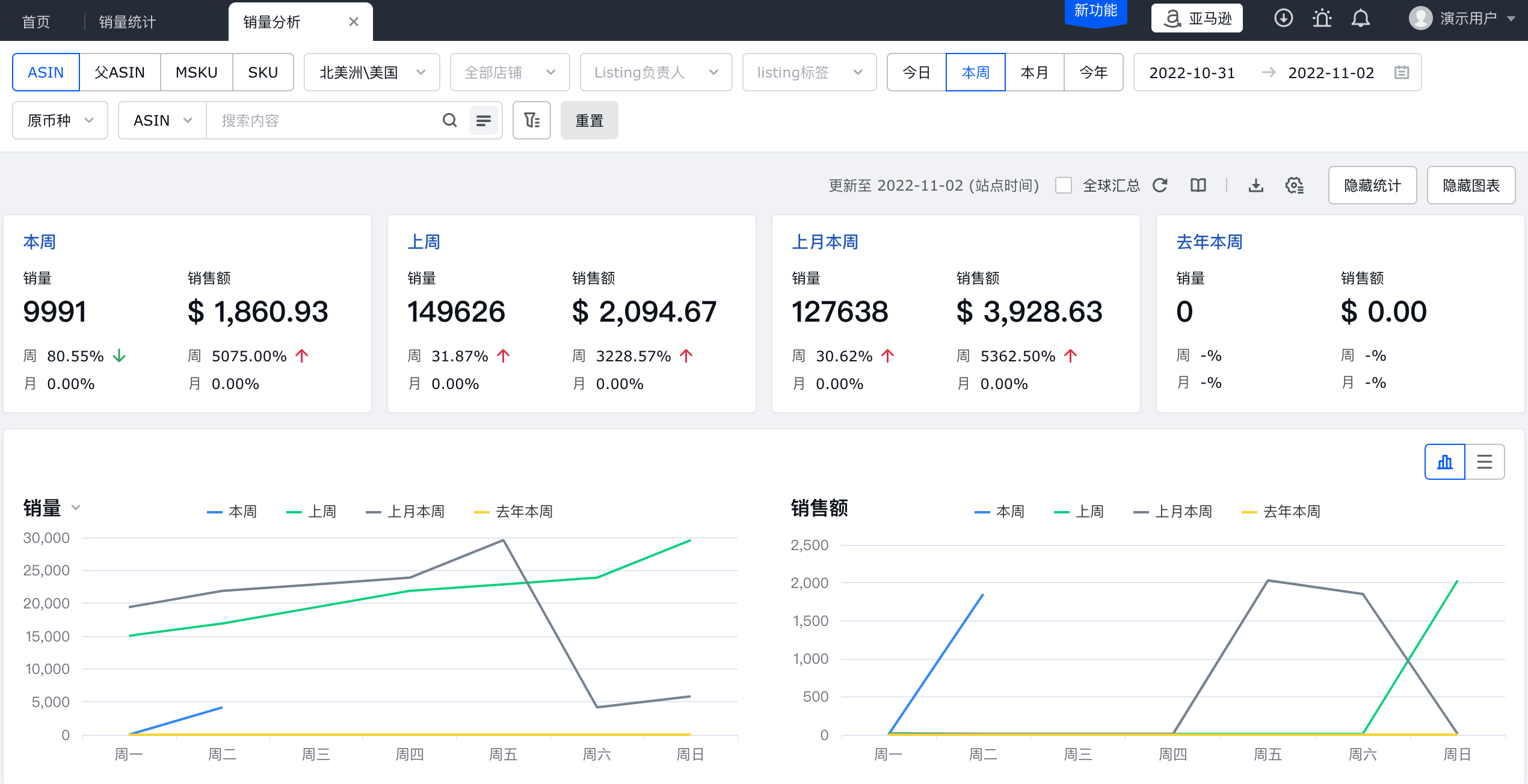This screenshot has height=784, width=1528.
Task: Click the 上周 statistics card title
Action: click(x=424, y=242)
